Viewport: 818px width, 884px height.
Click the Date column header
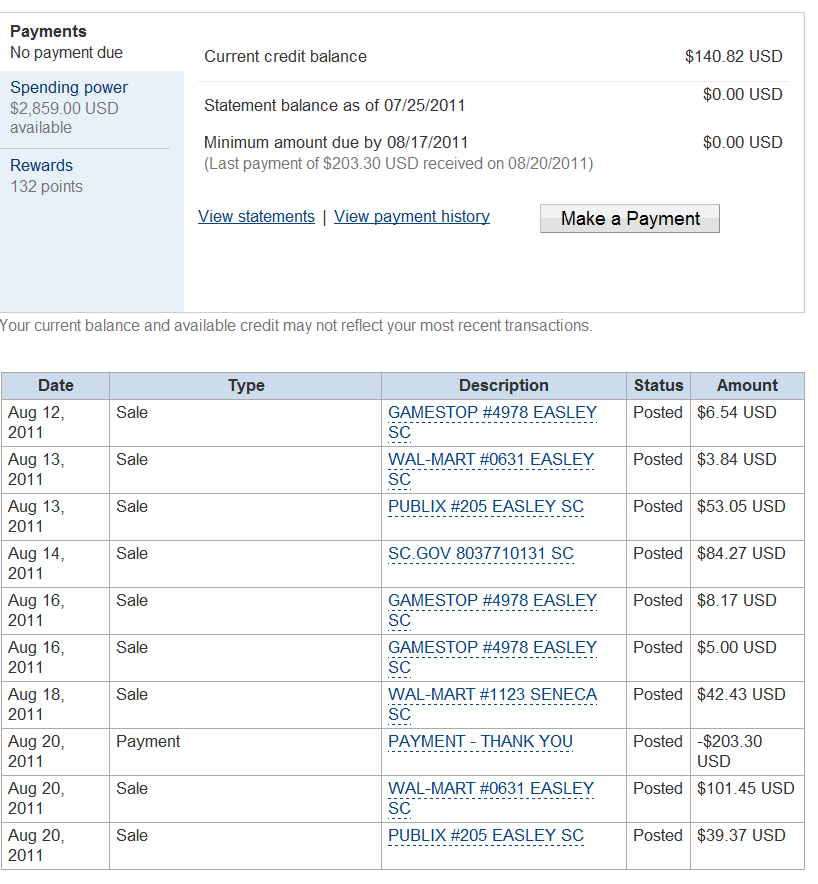tap(55, 386)
